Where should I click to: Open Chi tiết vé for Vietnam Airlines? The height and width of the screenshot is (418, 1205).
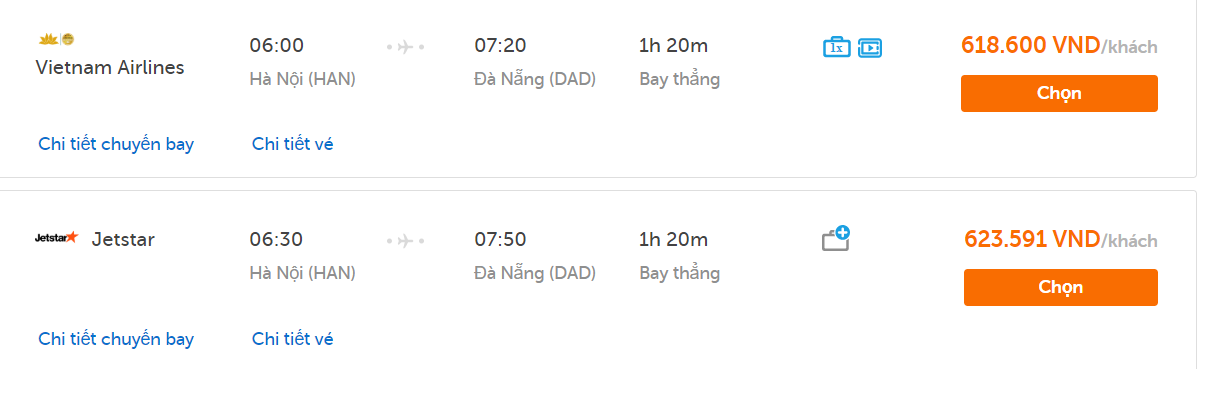[x=292, y=144]
